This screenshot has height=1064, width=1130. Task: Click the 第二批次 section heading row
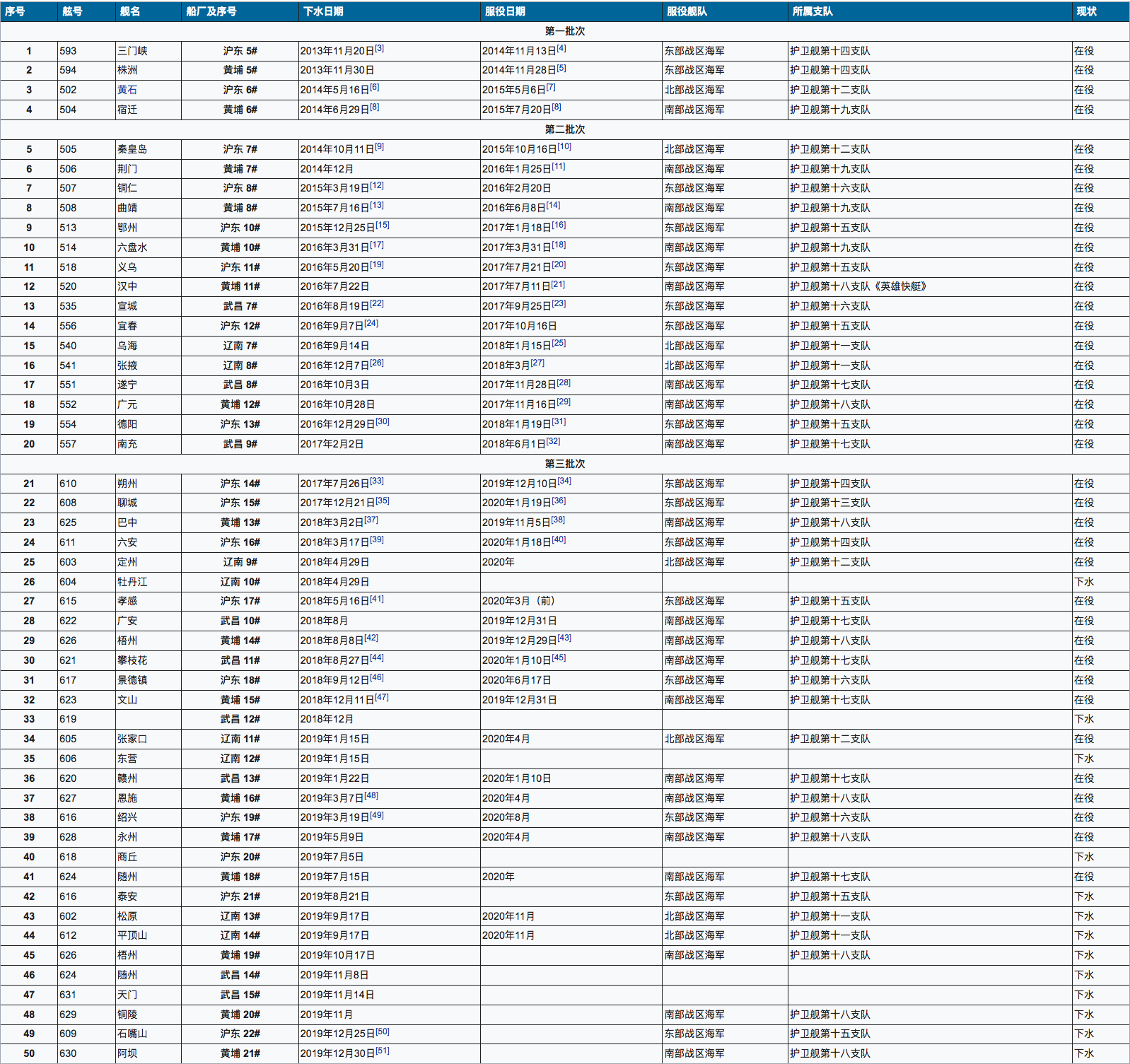coord(564,129)
